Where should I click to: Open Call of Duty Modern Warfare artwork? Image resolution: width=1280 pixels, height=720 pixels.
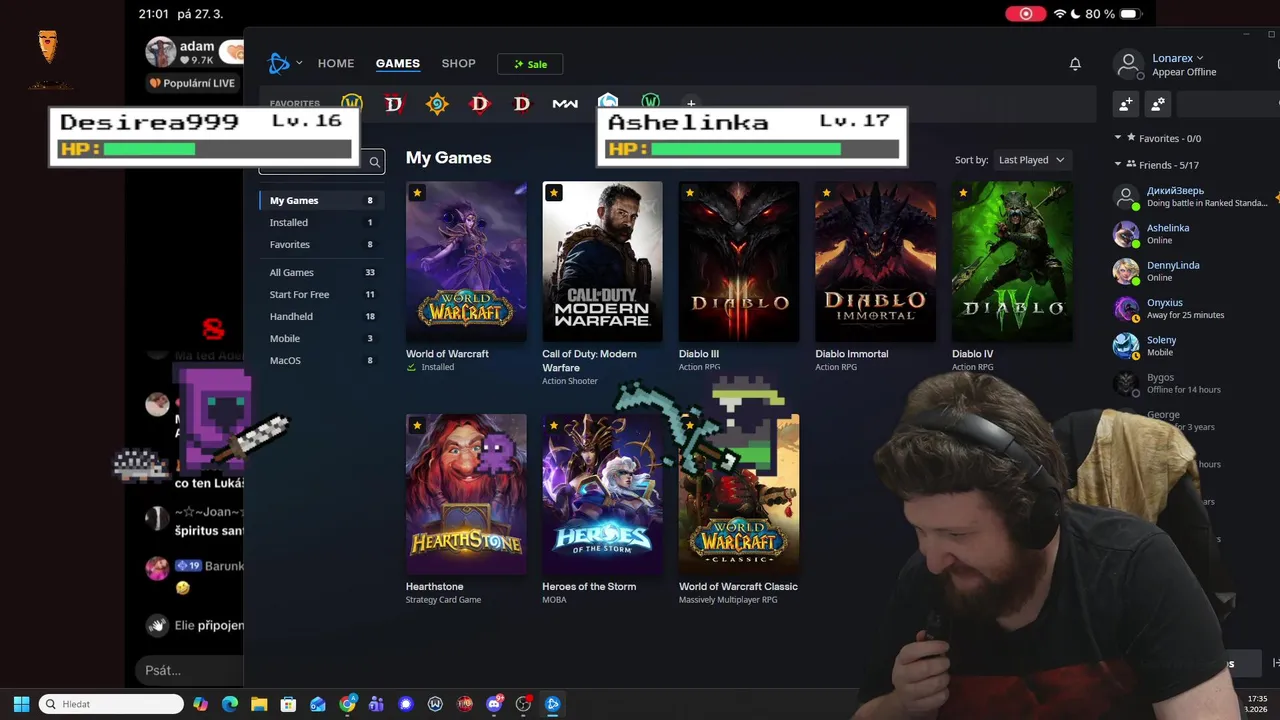pyautogui.click(x=602, y=261)
